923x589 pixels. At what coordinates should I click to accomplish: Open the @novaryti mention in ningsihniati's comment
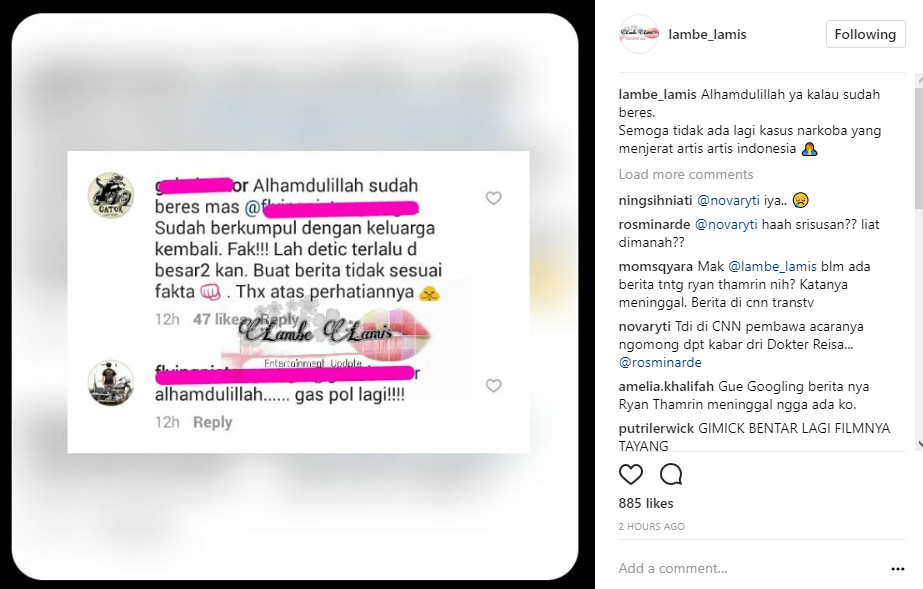coord(728,201)
